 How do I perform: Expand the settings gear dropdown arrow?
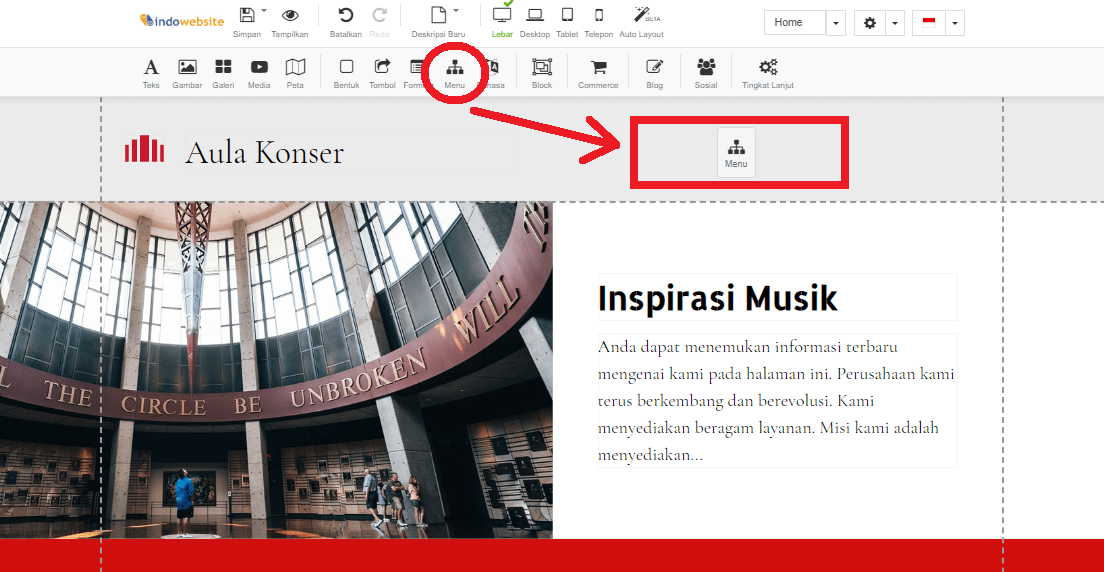895,23
